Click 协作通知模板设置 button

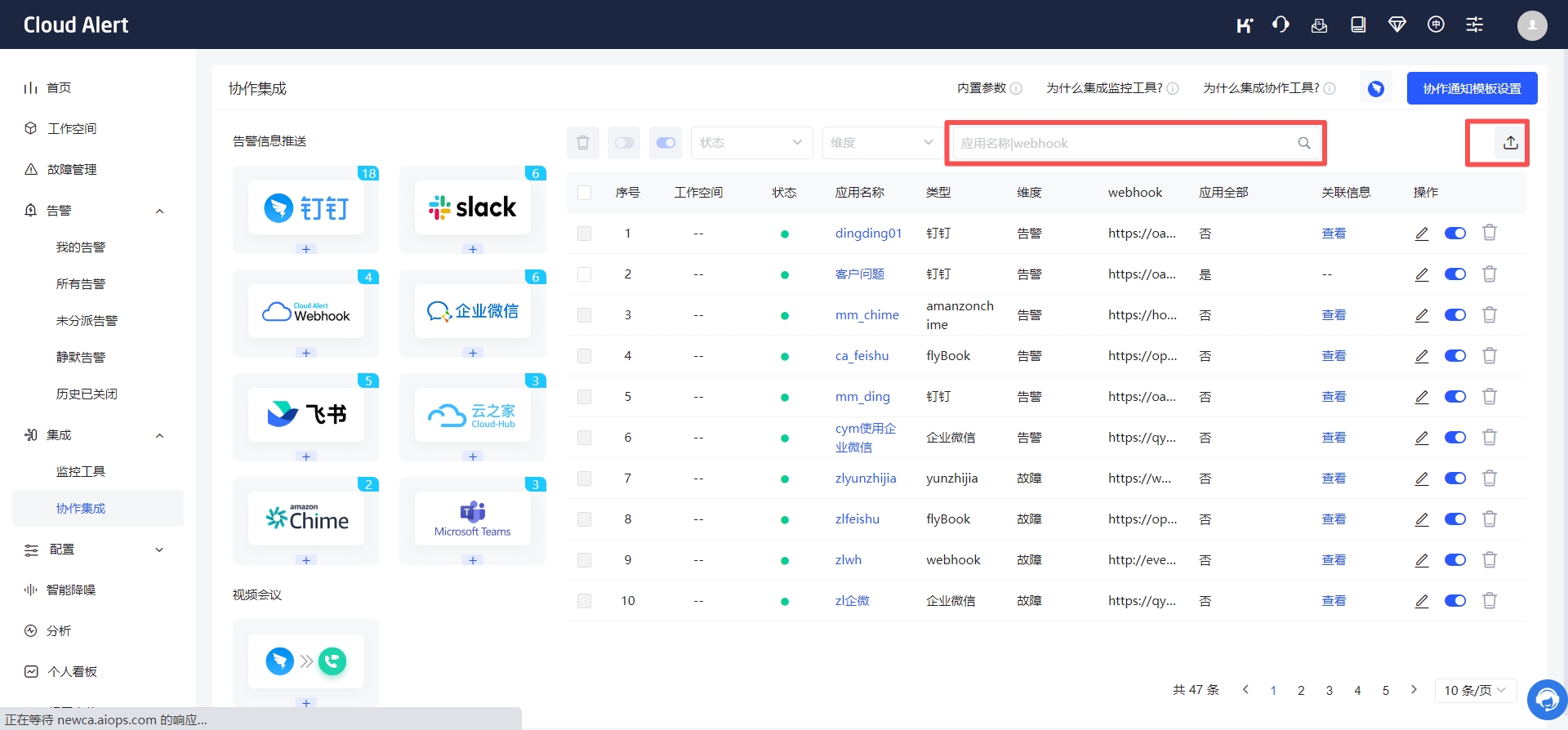(x=1472, y=88)
